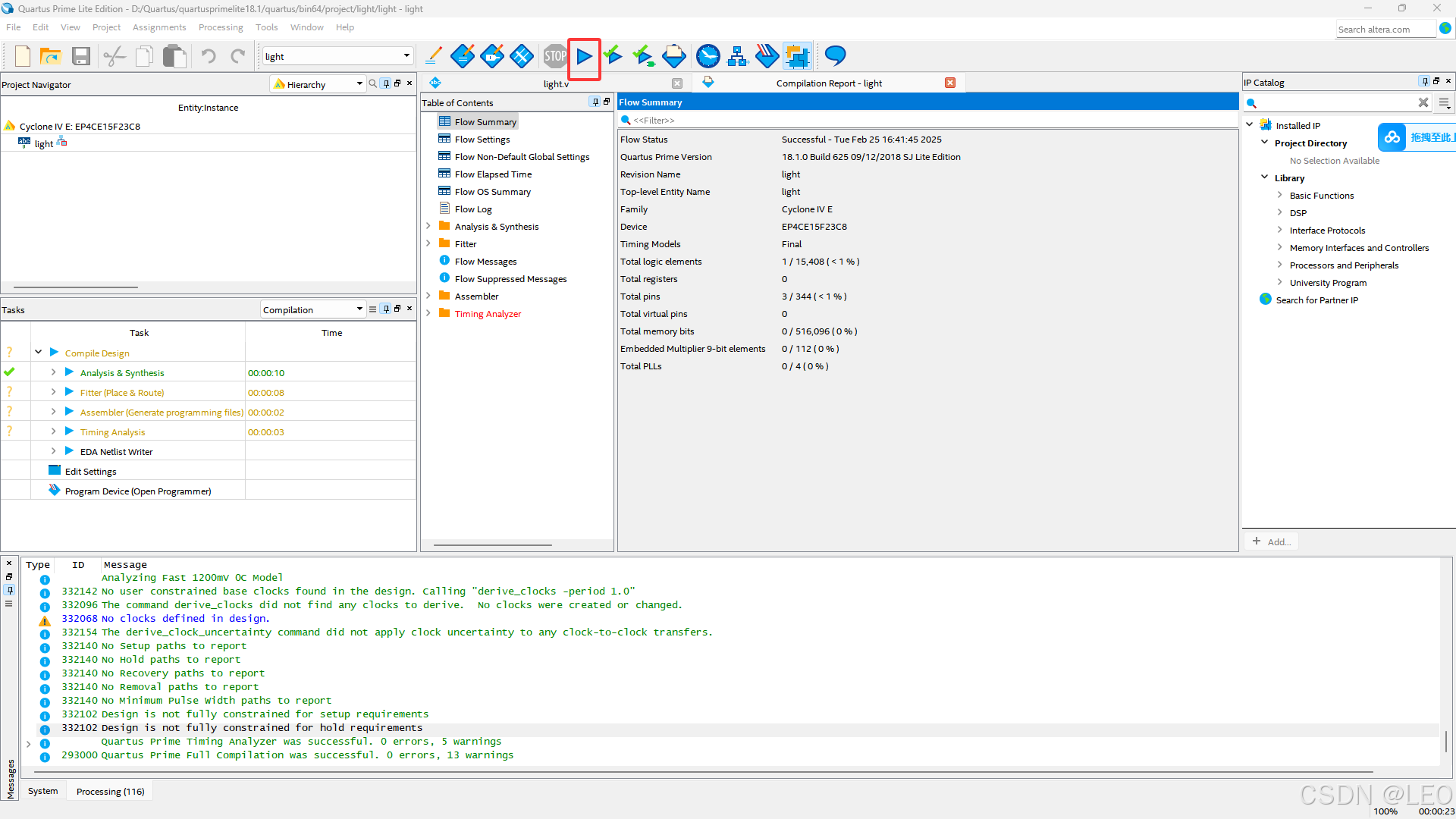Click the Add button in IP Catalog
Image resolution: width=1456 pixels, height=819 pixels.
click(1272, 541)
